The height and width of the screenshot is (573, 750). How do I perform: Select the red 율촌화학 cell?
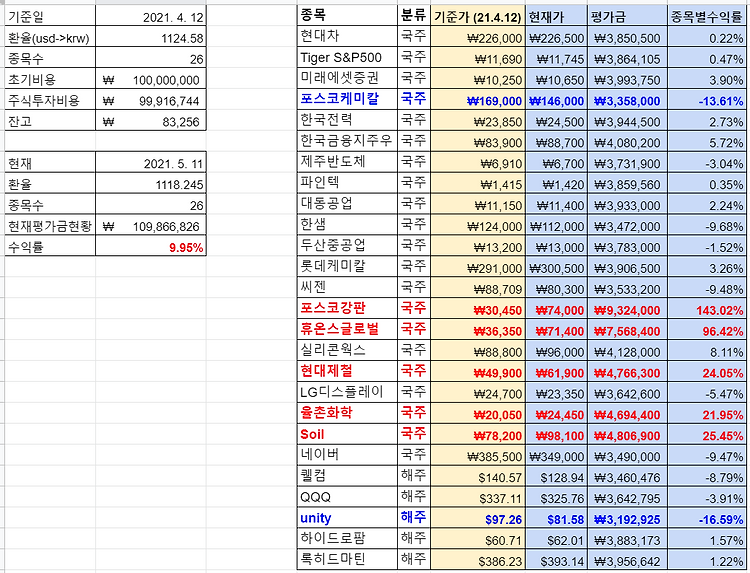[x=347, y=413]
